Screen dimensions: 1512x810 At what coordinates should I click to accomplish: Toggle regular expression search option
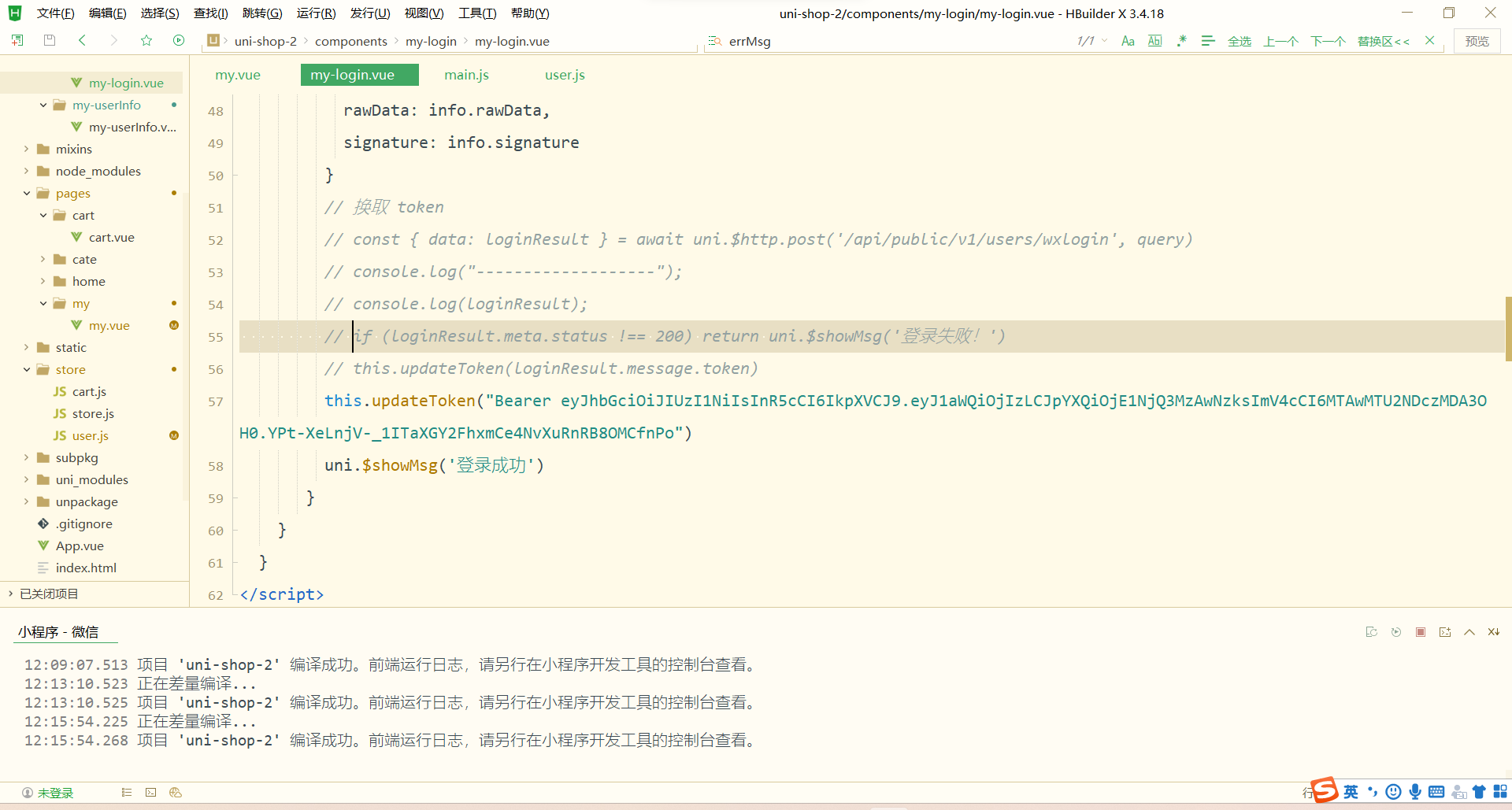(x=1181, y=41)
